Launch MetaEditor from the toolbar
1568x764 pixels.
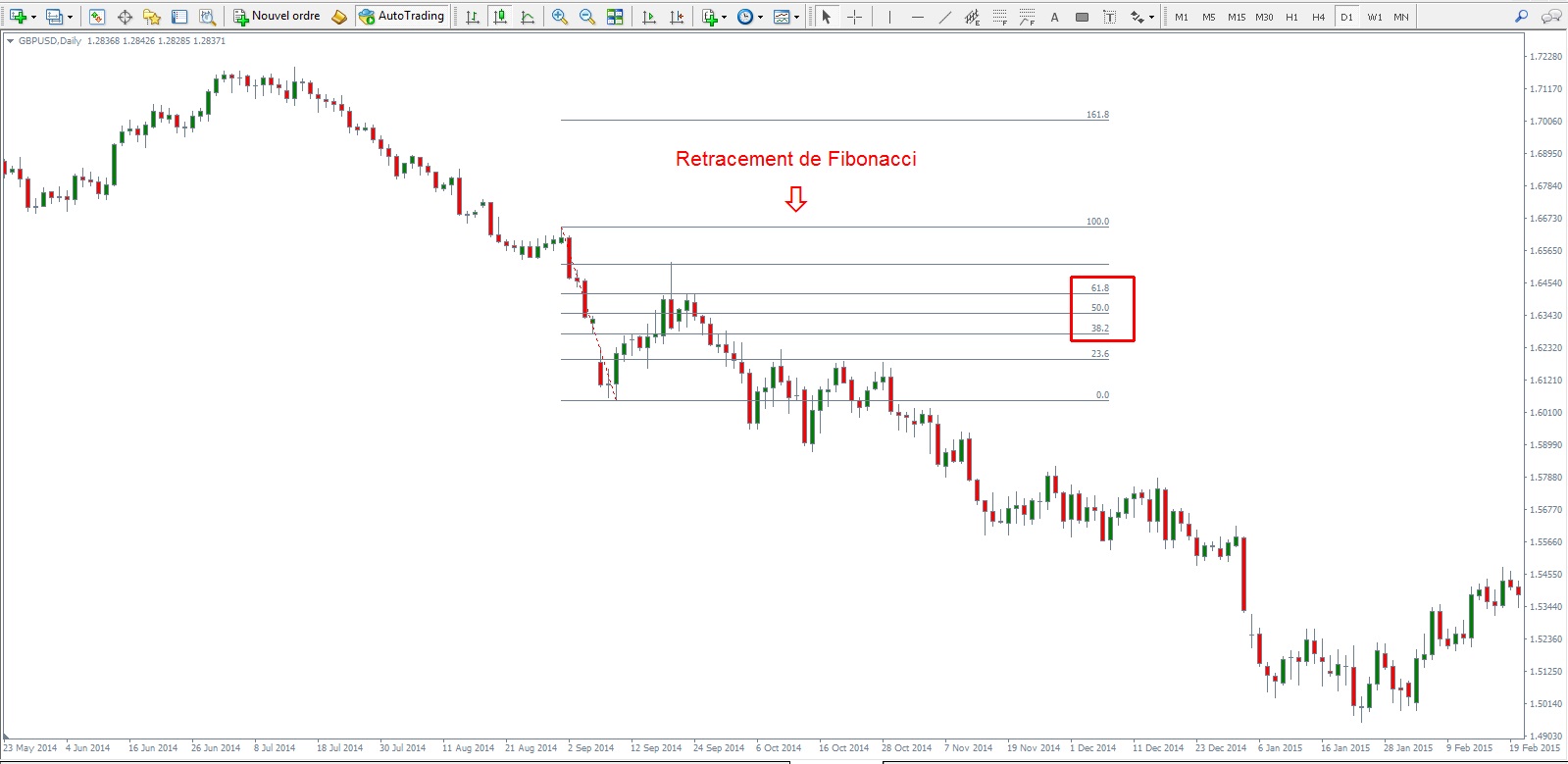tap(339, 17)
